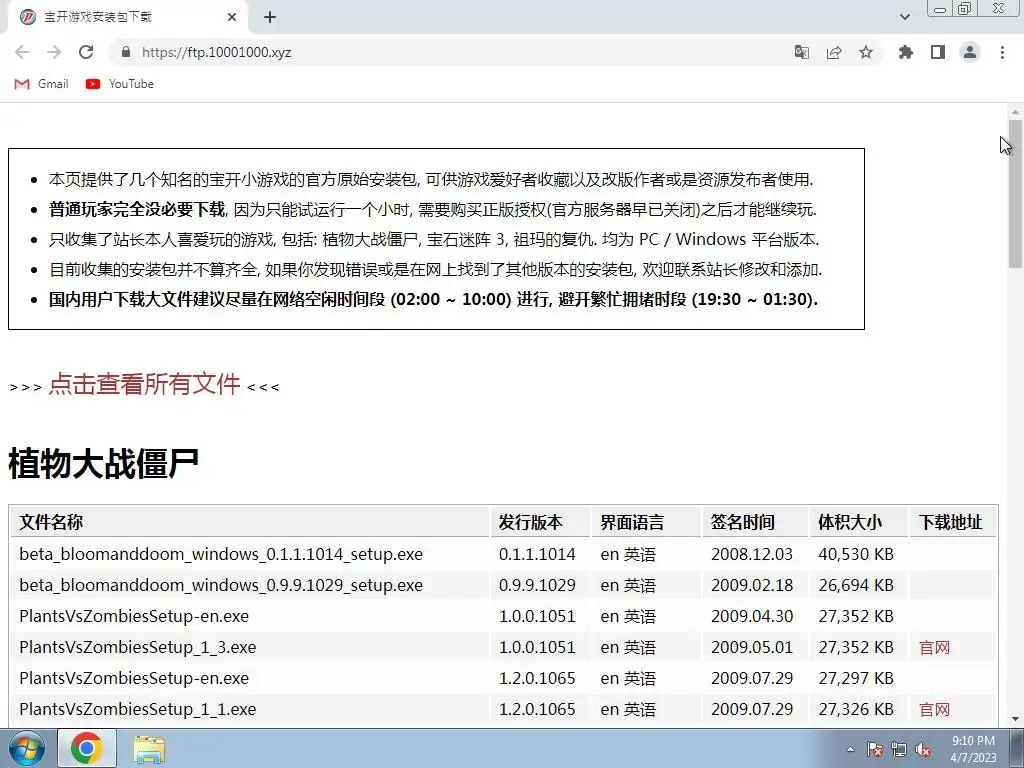This screenshot has width=1024, height=768.
Task: Click the Chrome taskbar icon
Action: pyautogui.click(x=87, y=748)
